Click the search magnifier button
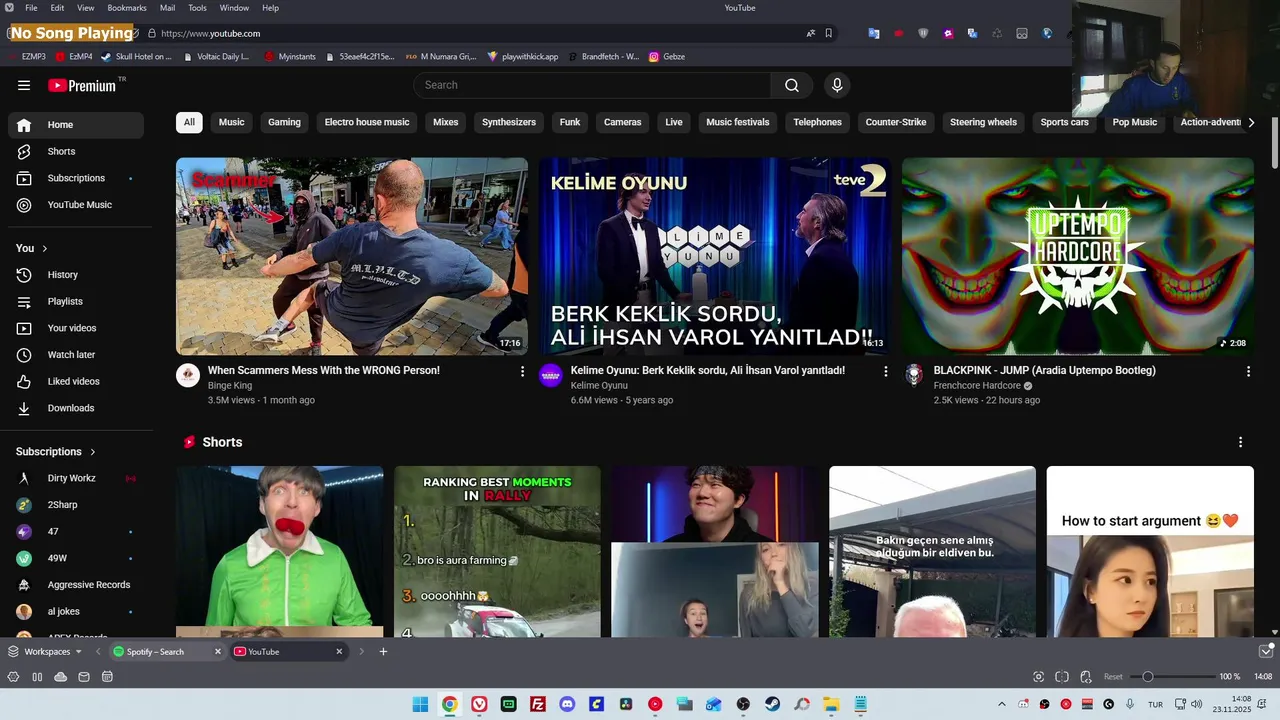Image resolution: width=1280 pixels, height=720 pixels. pos(792,85)
